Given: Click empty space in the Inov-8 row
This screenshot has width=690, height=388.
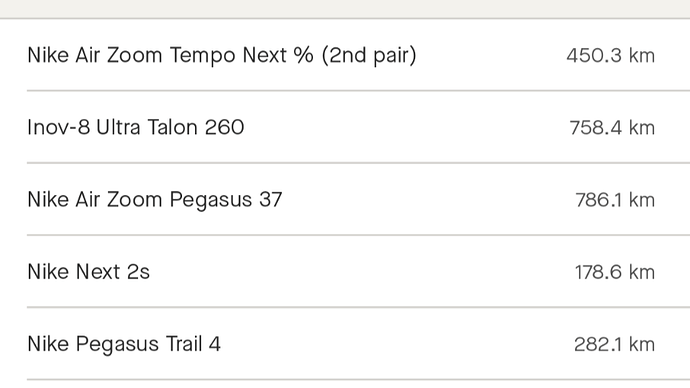Looking at the screenshot, I should click(405, 128).
